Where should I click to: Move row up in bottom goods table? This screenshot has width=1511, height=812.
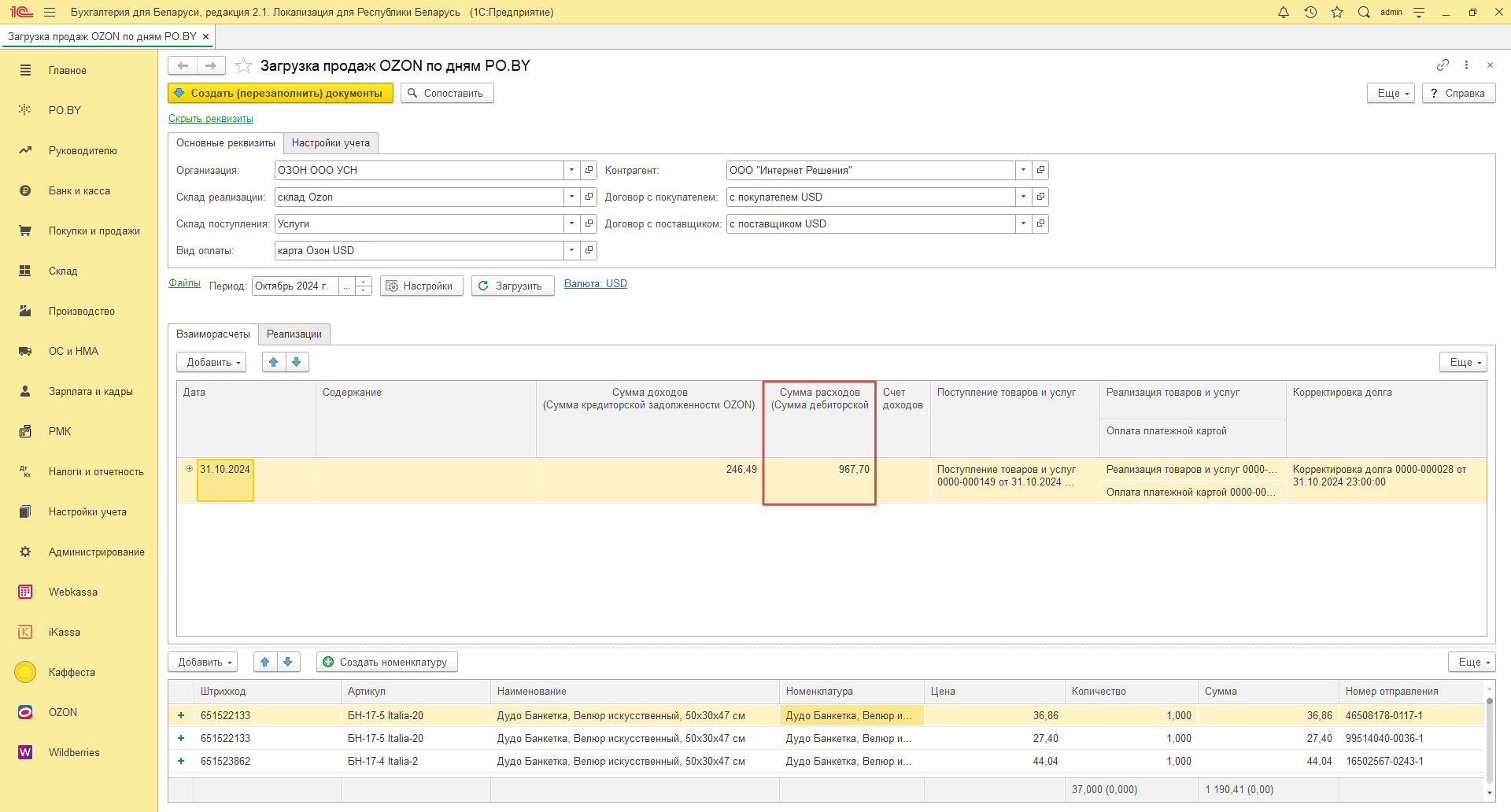tap(265, 662)
